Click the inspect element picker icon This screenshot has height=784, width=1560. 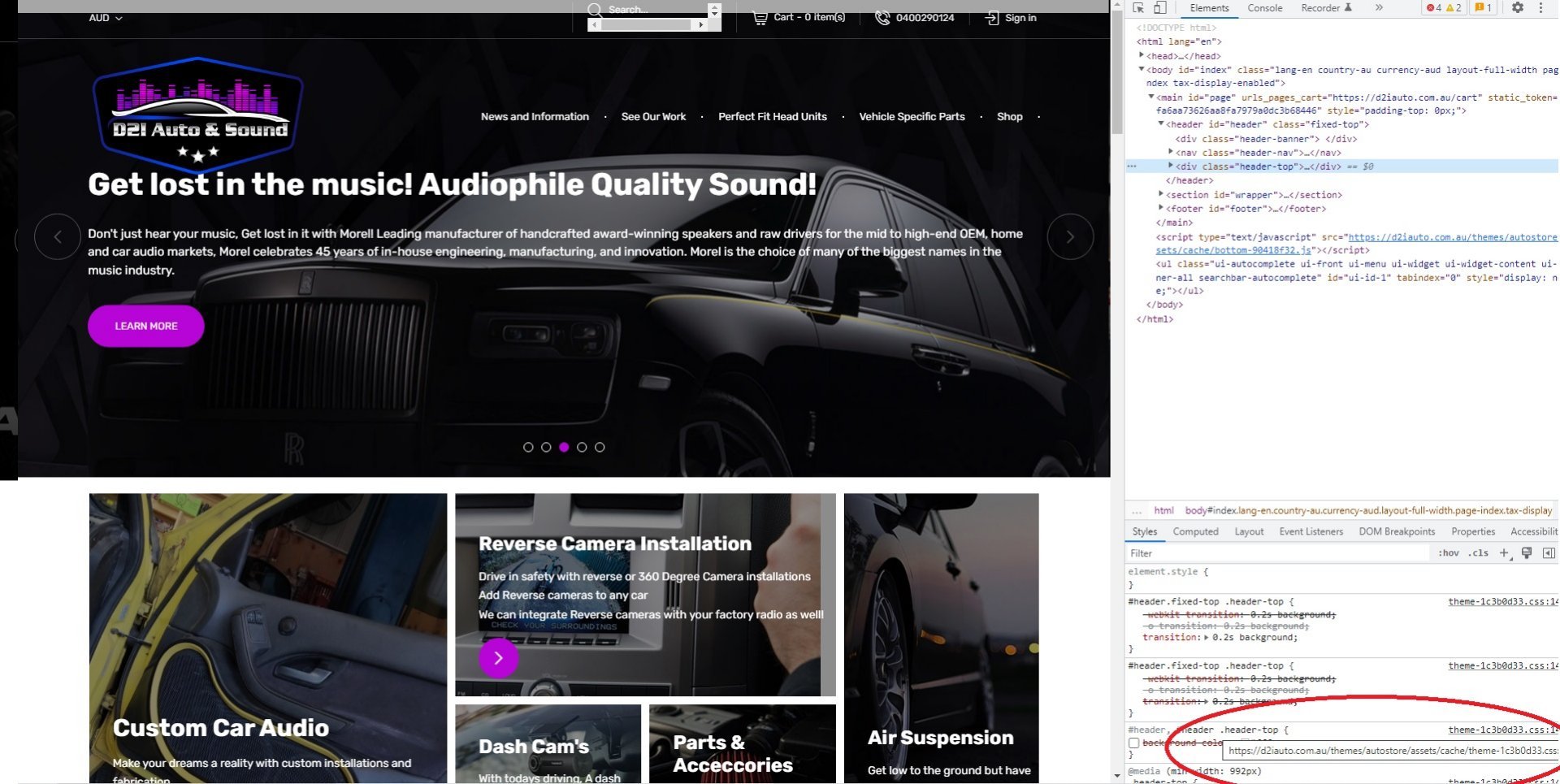1138,8
